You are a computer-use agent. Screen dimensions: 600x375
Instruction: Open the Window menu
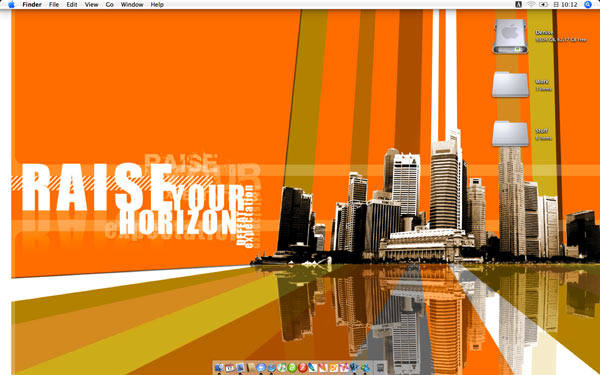[x=132, y=5]
